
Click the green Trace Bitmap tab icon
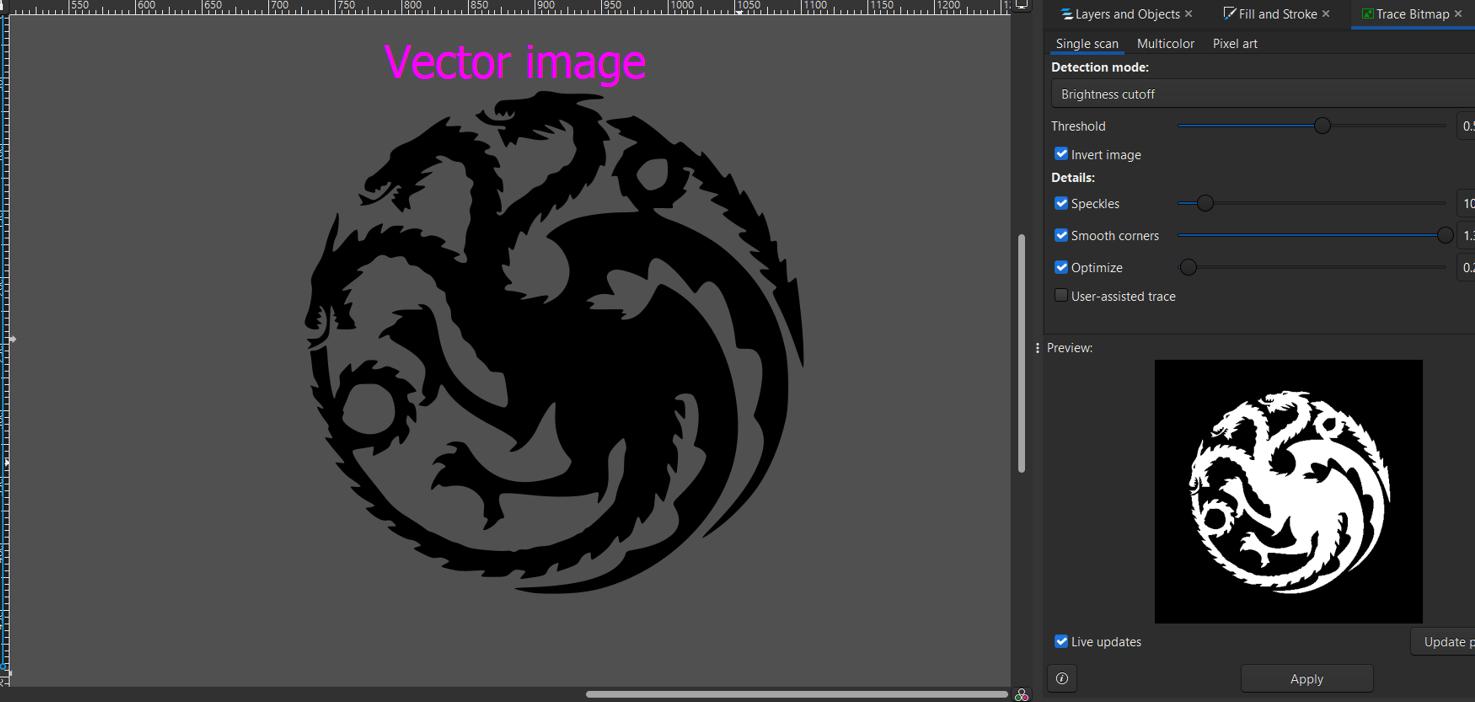pyautogui.click(x=1367, y=14)
